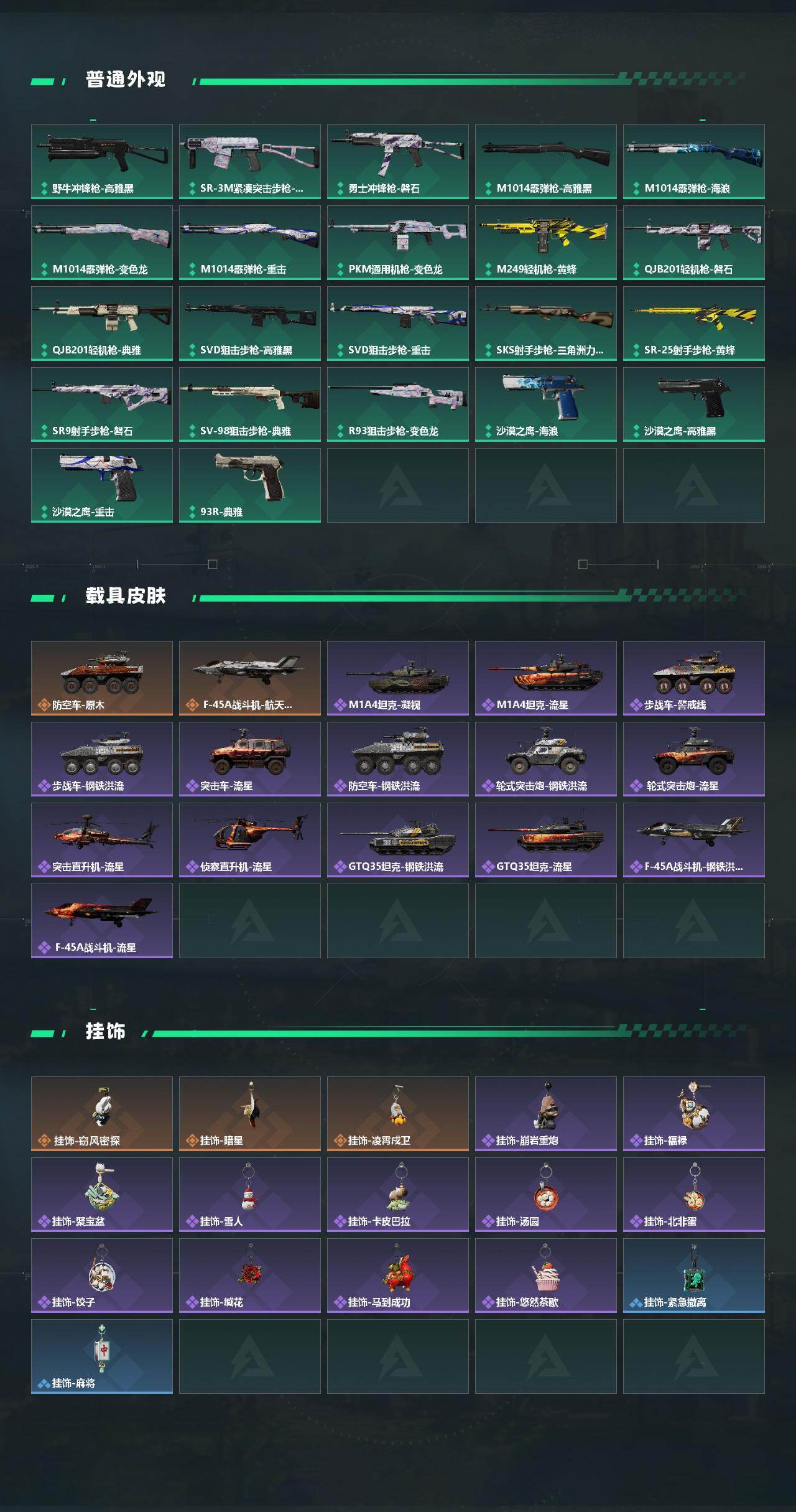
Task: Select the 防空车-原木 vehicle skin
Action: (x=102, y=678)
